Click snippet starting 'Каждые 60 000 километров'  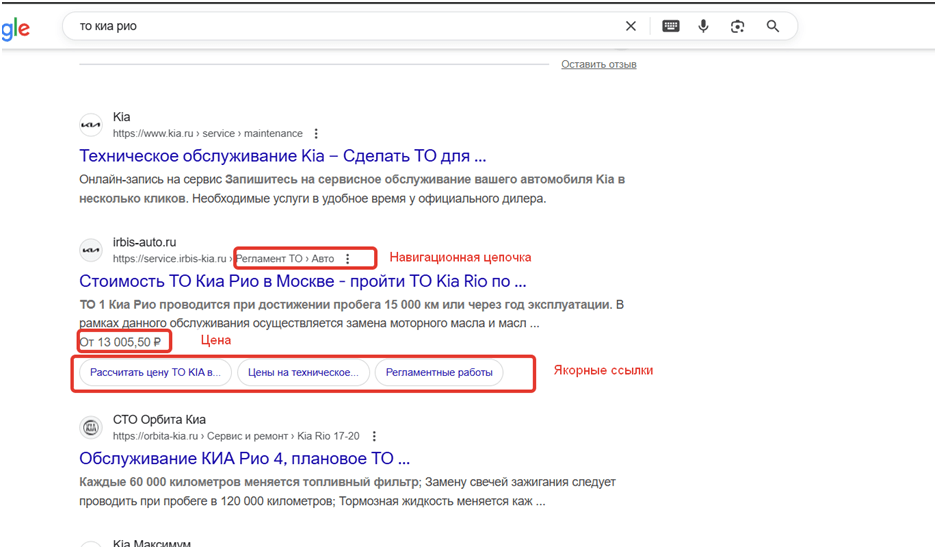(347, 492)
